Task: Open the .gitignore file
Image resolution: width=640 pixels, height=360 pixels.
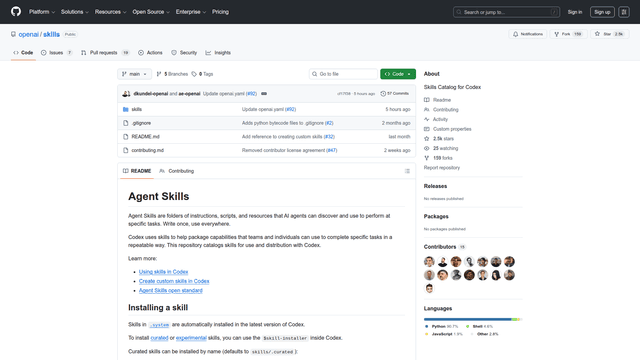Action: (141, 123)
